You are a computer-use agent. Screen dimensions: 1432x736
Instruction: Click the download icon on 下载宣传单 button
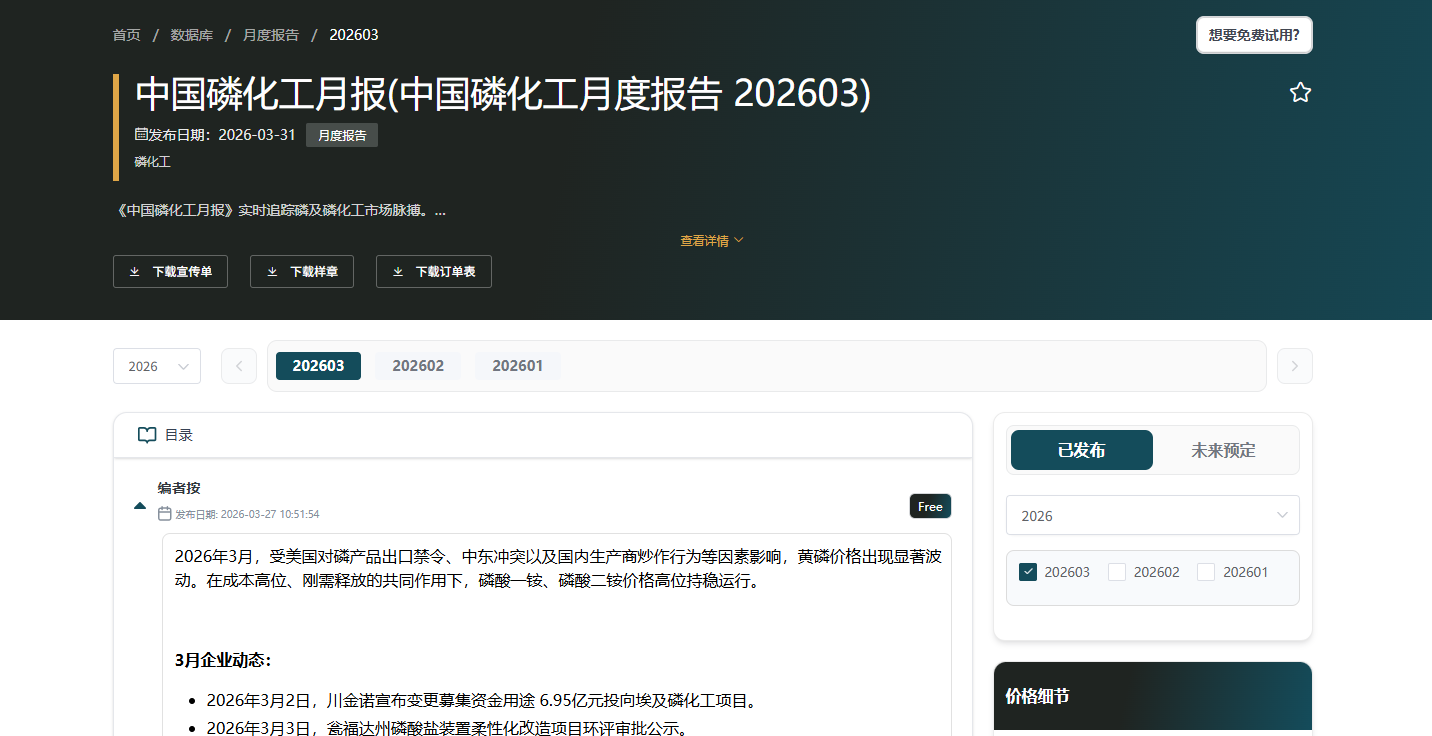tap(134, 271)
